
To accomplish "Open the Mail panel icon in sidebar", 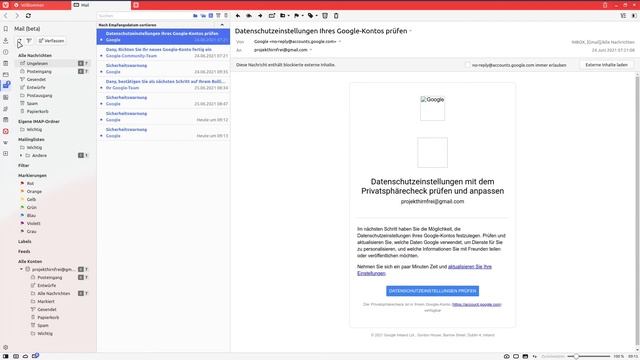I will click(x=6, y=85).
